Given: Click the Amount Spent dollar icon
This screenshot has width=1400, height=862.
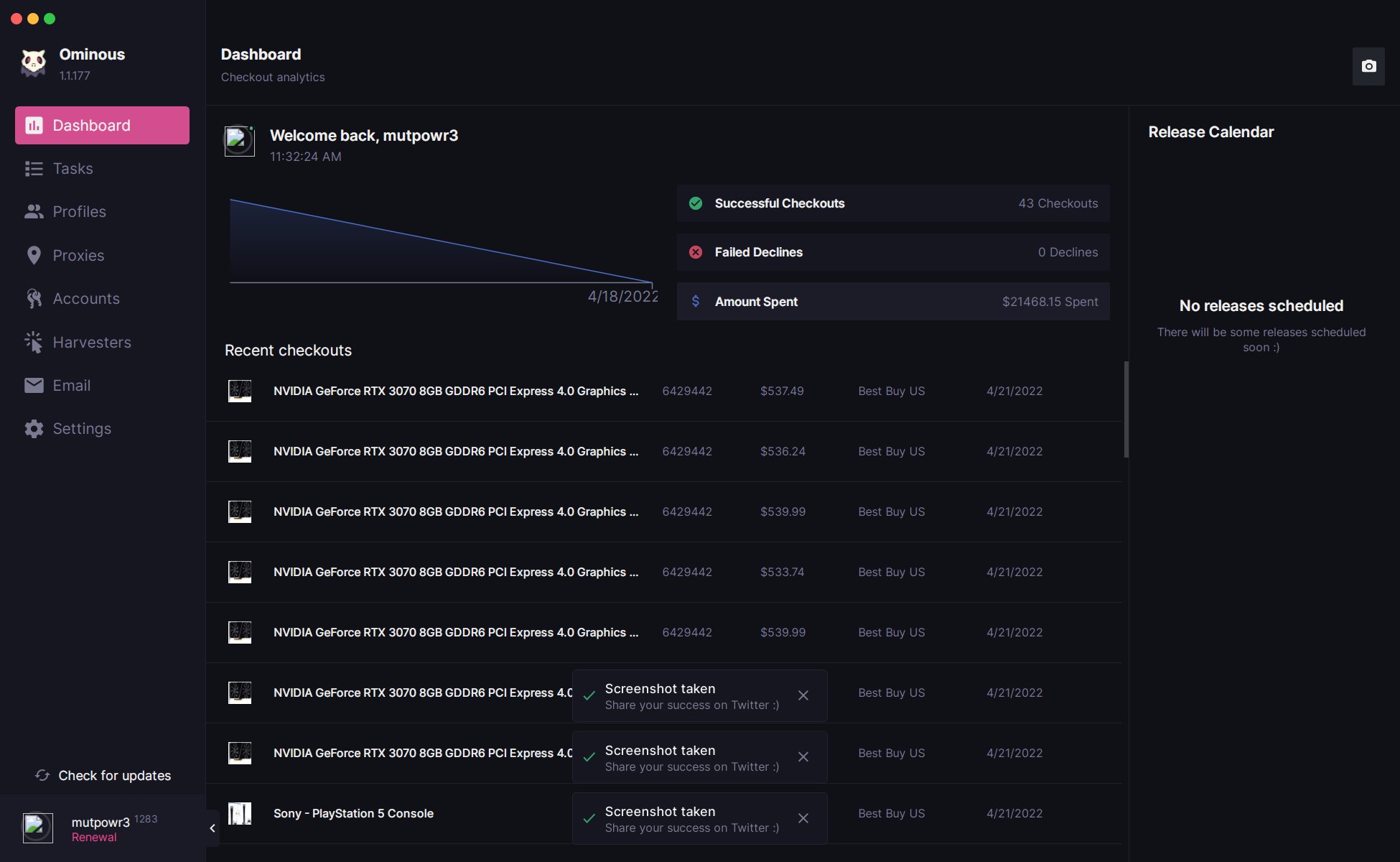Looking at the screenshot, I should (x=696, y=302).
